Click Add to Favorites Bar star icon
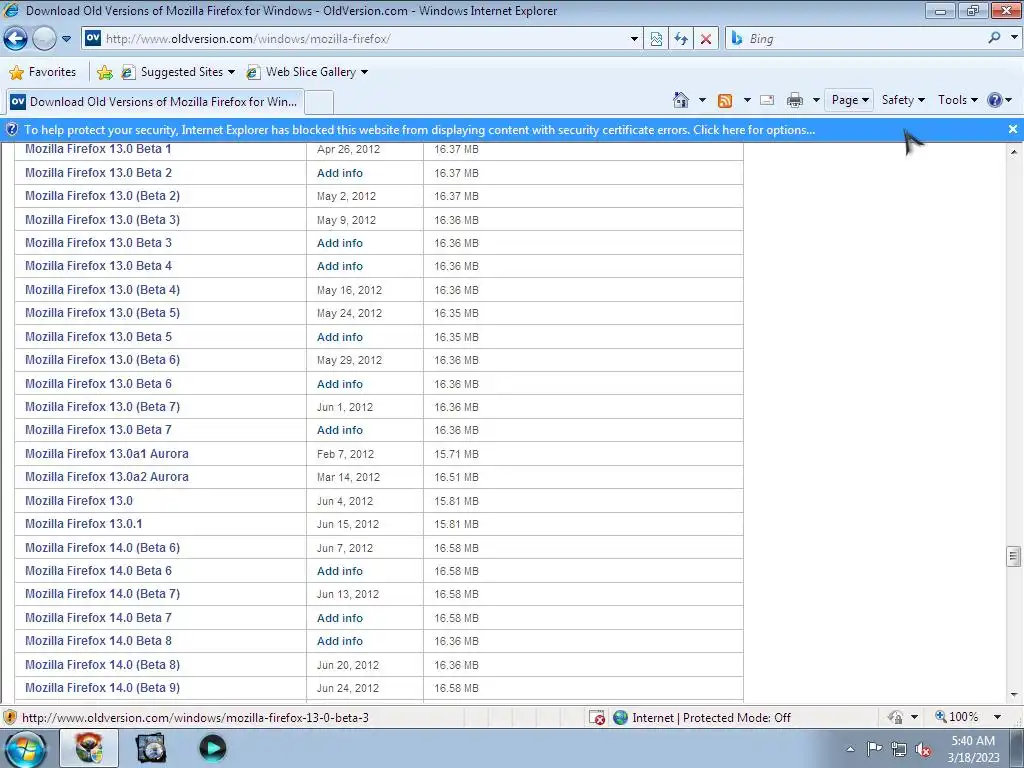 pos(104,72)
